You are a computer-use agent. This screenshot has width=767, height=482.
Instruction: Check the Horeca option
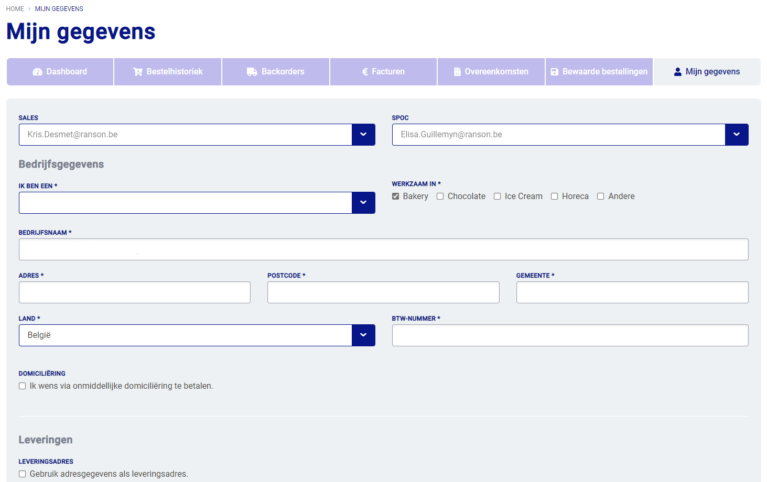(553, 196)
